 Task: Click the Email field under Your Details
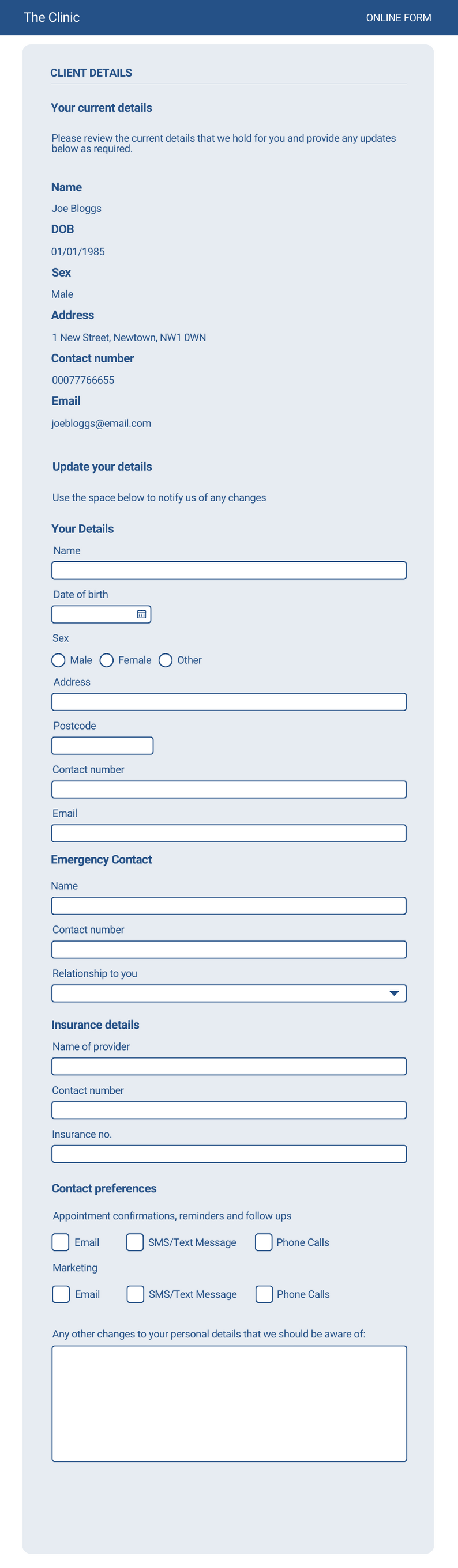pyautogui.click(x=229, y=833)
